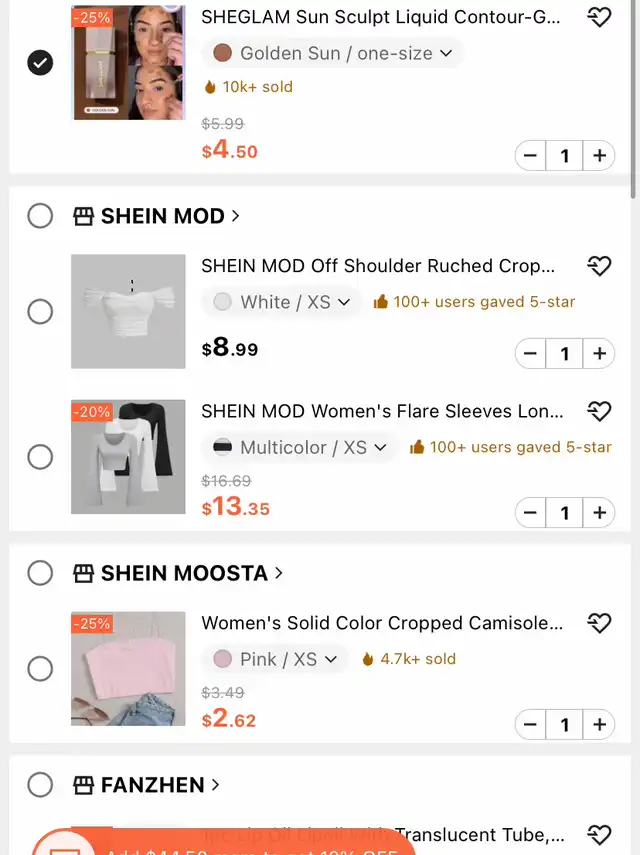Open White / XS variant selector
This screenshot has height=855, width=640.
282,302
